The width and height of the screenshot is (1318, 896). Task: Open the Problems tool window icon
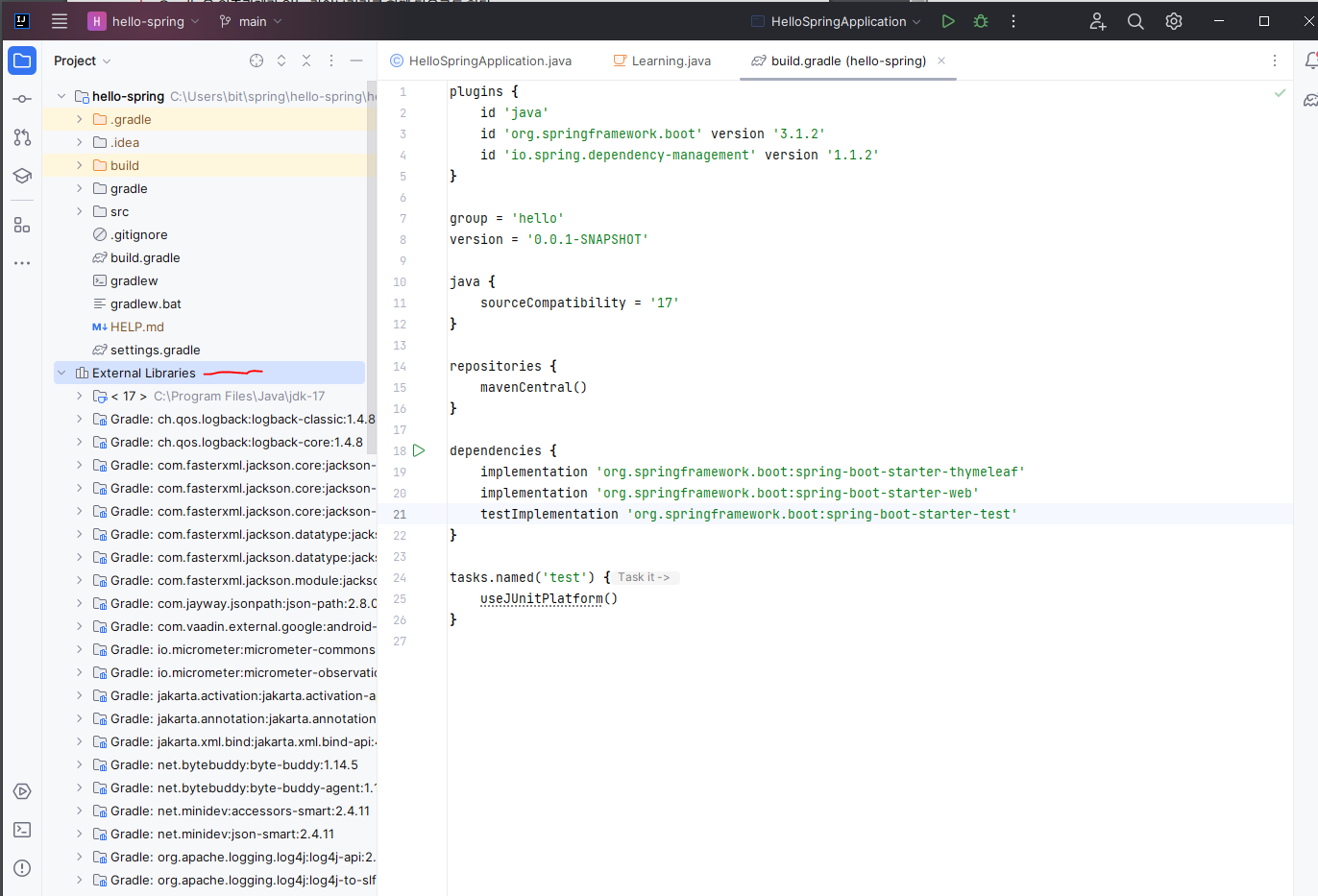(x=22, y=868)
